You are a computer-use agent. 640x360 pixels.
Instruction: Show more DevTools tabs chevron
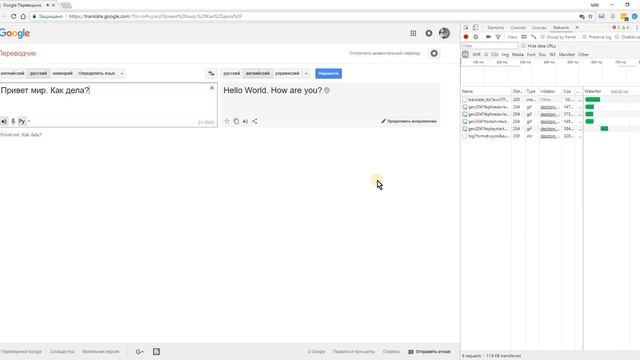[577, 27]
